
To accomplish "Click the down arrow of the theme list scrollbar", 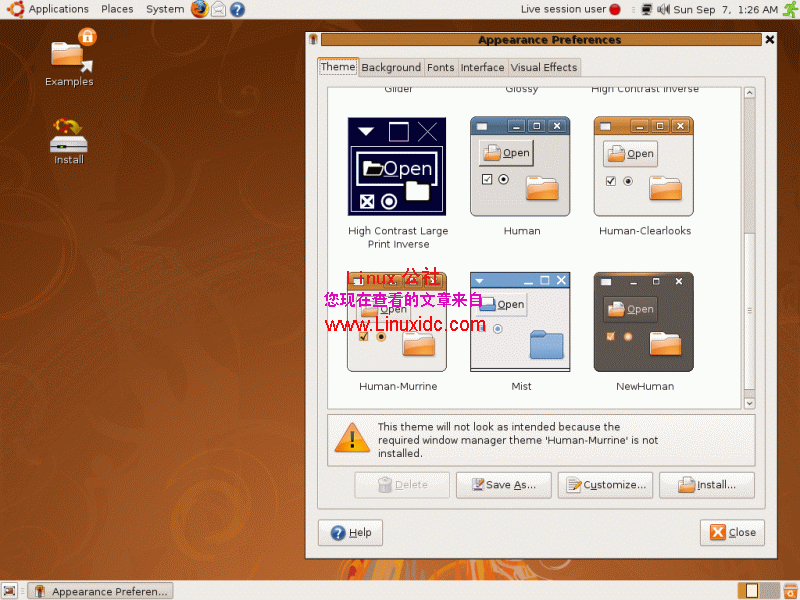I will click(x=749, y=400).
